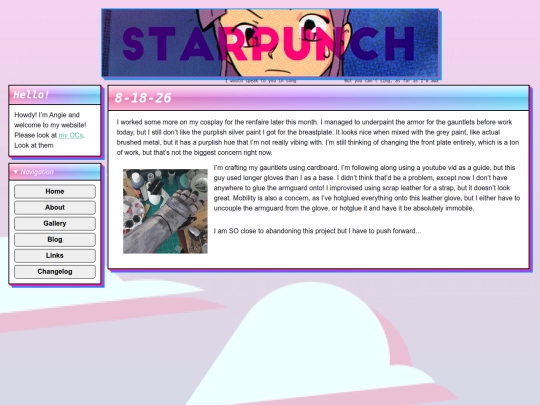The height and width of the screenshot is (405, 540).
Task: Select the 8-18-26 post date heading
Action: [143, 98]
